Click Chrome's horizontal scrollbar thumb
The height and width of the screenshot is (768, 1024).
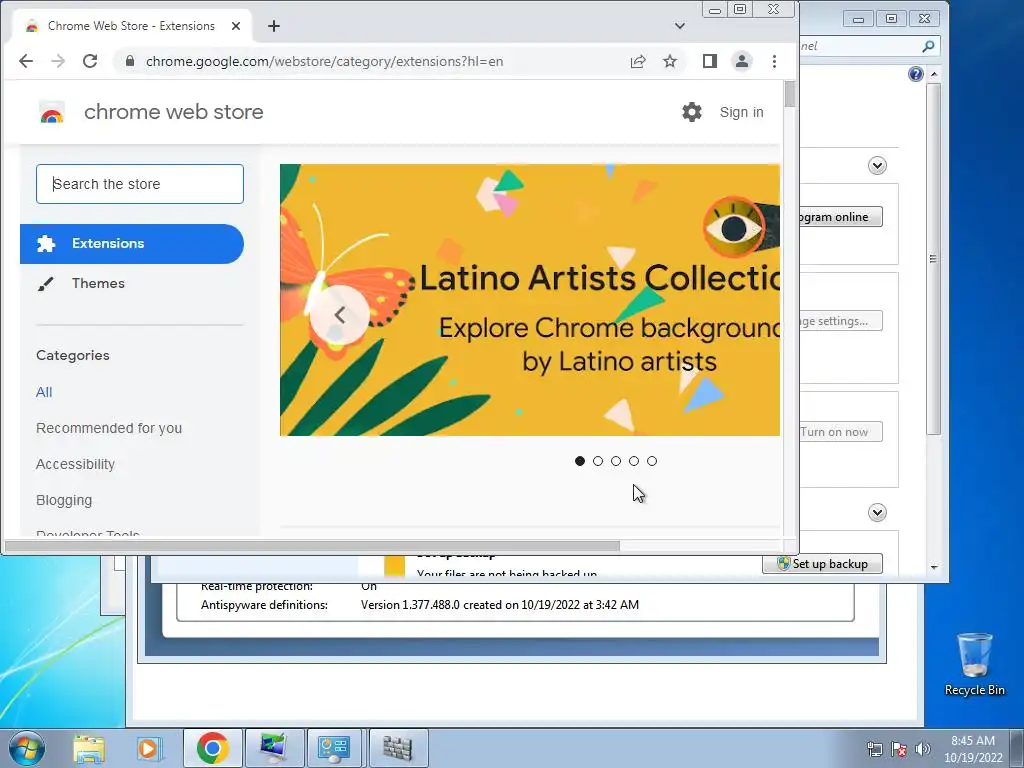pyautogui.click(x=312, y=546)
